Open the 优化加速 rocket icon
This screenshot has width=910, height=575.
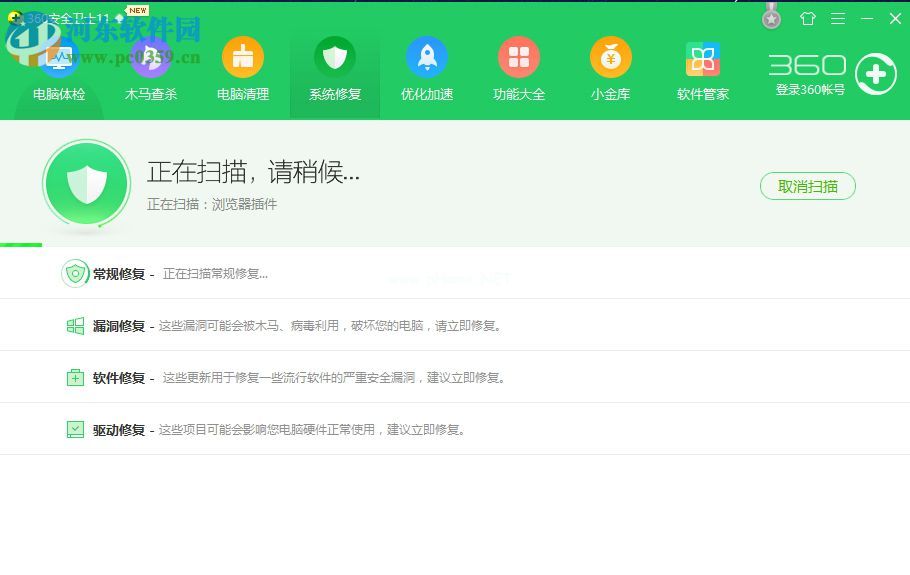(x=427, y=57)
